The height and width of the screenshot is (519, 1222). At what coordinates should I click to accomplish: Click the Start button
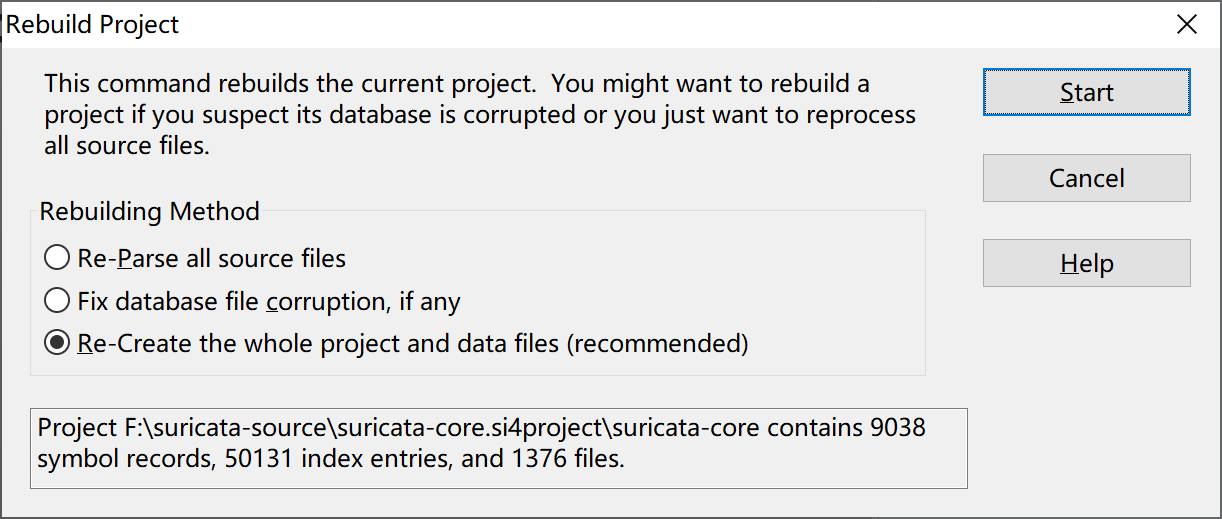point(1086,93)
